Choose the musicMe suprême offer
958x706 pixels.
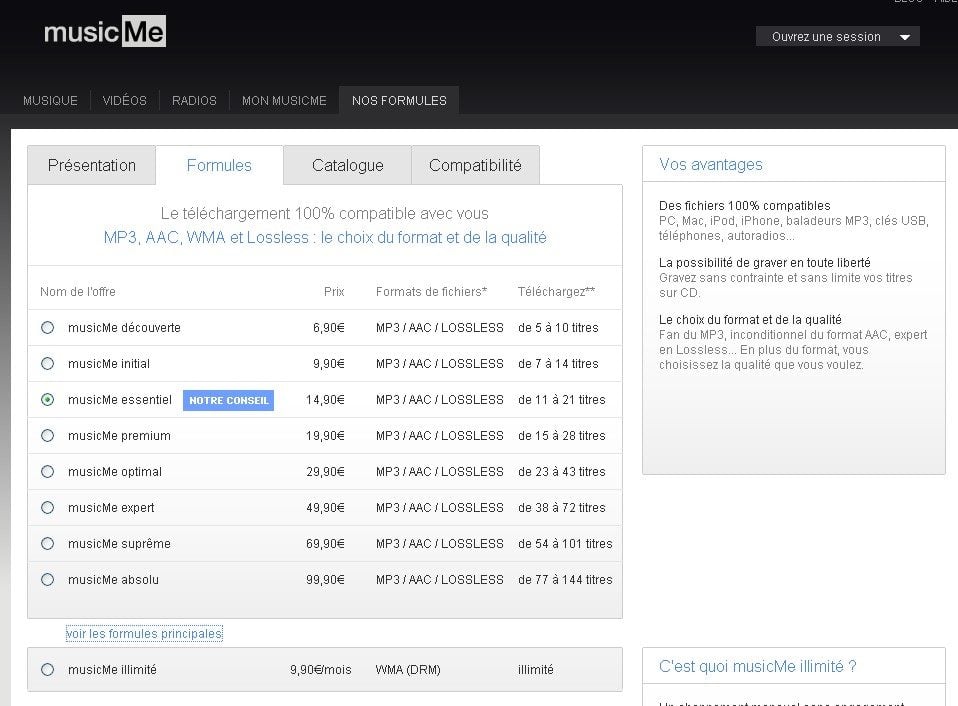[47, 544]
